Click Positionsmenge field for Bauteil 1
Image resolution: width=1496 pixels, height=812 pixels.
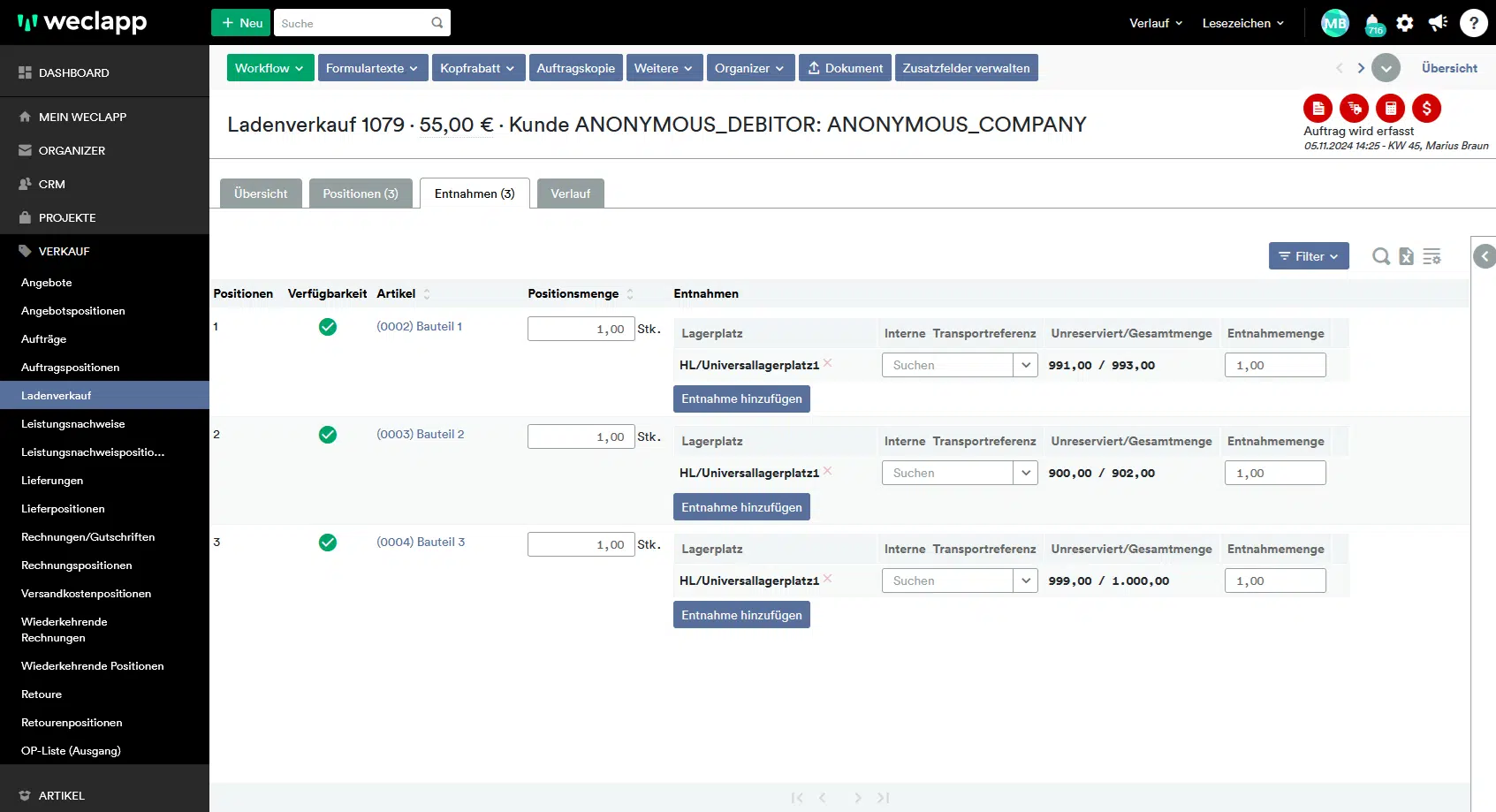[x=581, y=329]
